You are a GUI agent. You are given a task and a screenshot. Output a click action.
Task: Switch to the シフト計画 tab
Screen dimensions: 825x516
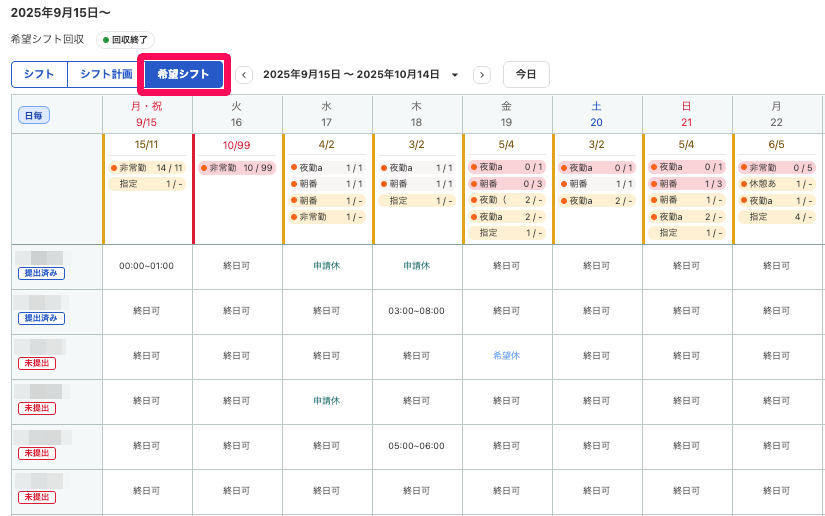106,75
